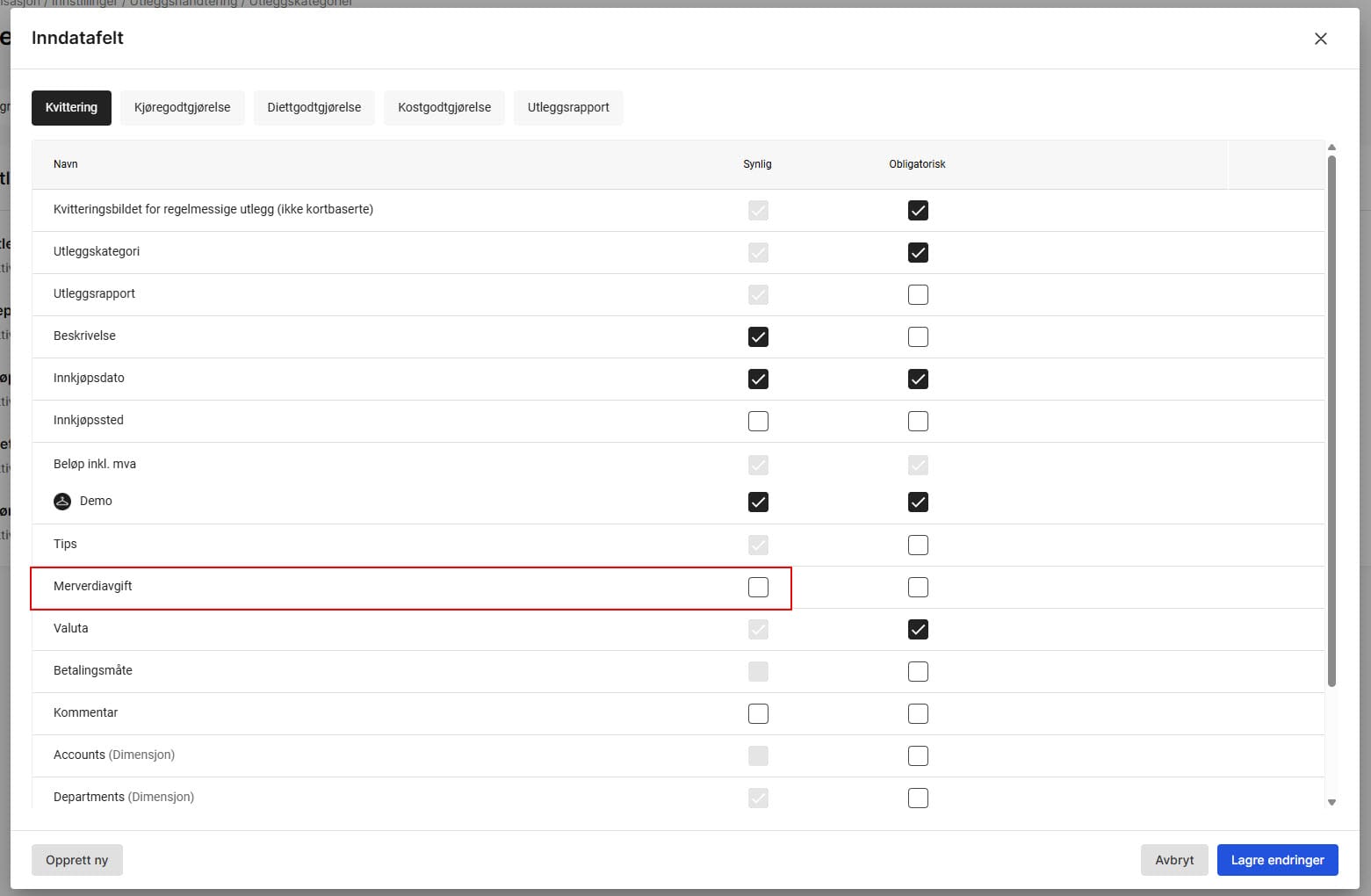Close the Inndatafelt dialog with X
Screen dimensions: 1371x896
click(1320, 39)
